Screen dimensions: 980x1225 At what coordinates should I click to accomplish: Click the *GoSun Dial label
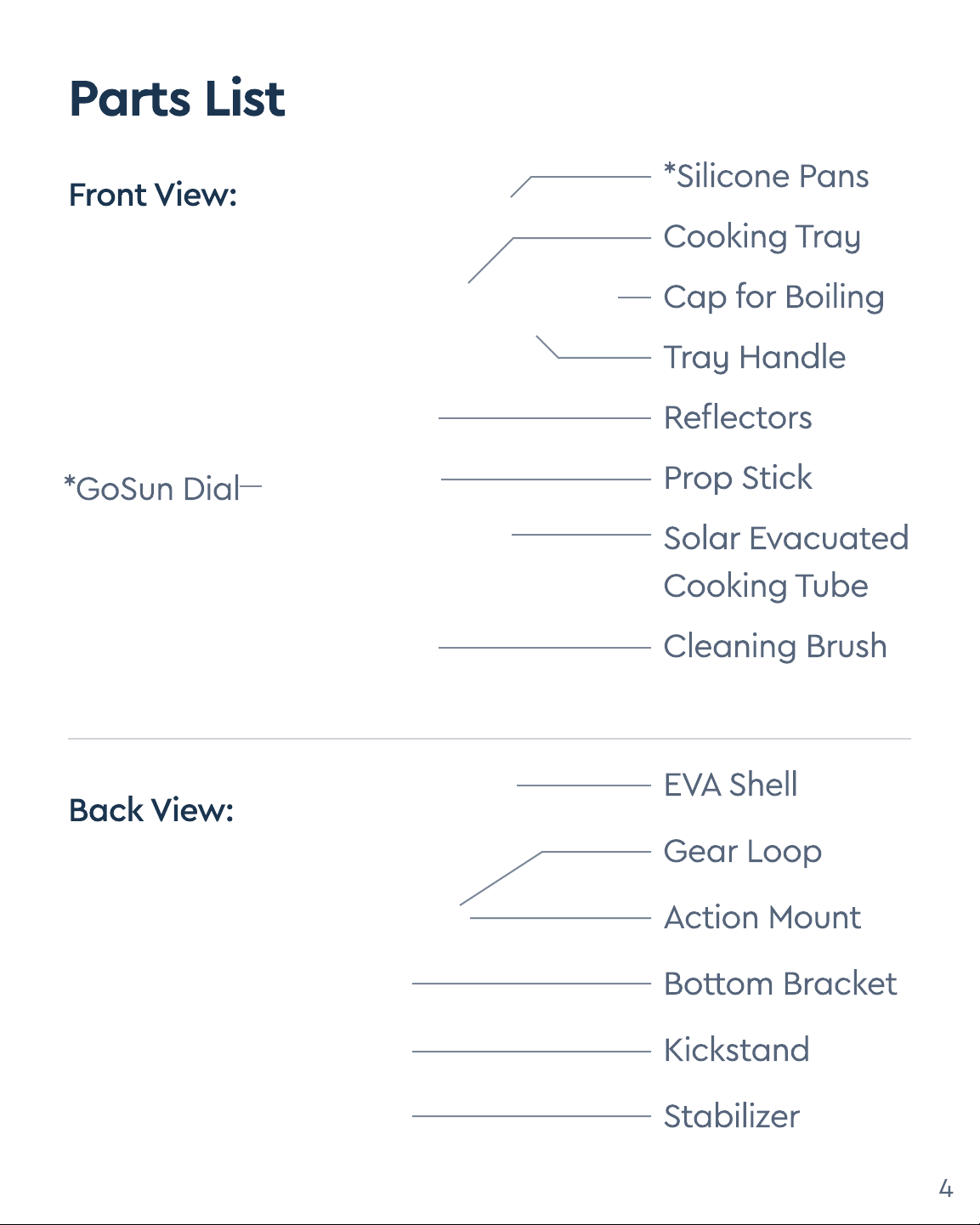click(x=153, y=489)
